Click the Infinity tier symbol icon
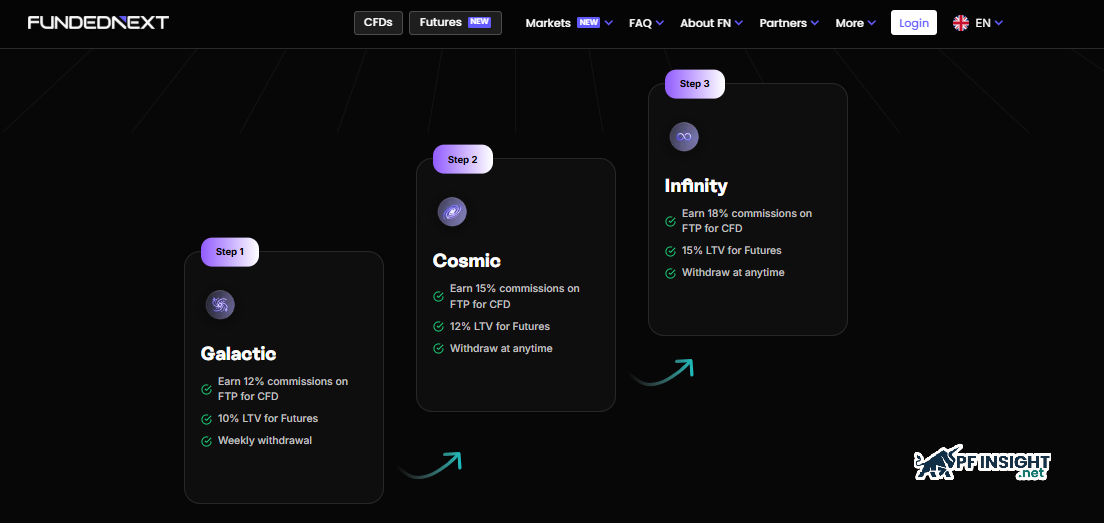 coord(684,137)
